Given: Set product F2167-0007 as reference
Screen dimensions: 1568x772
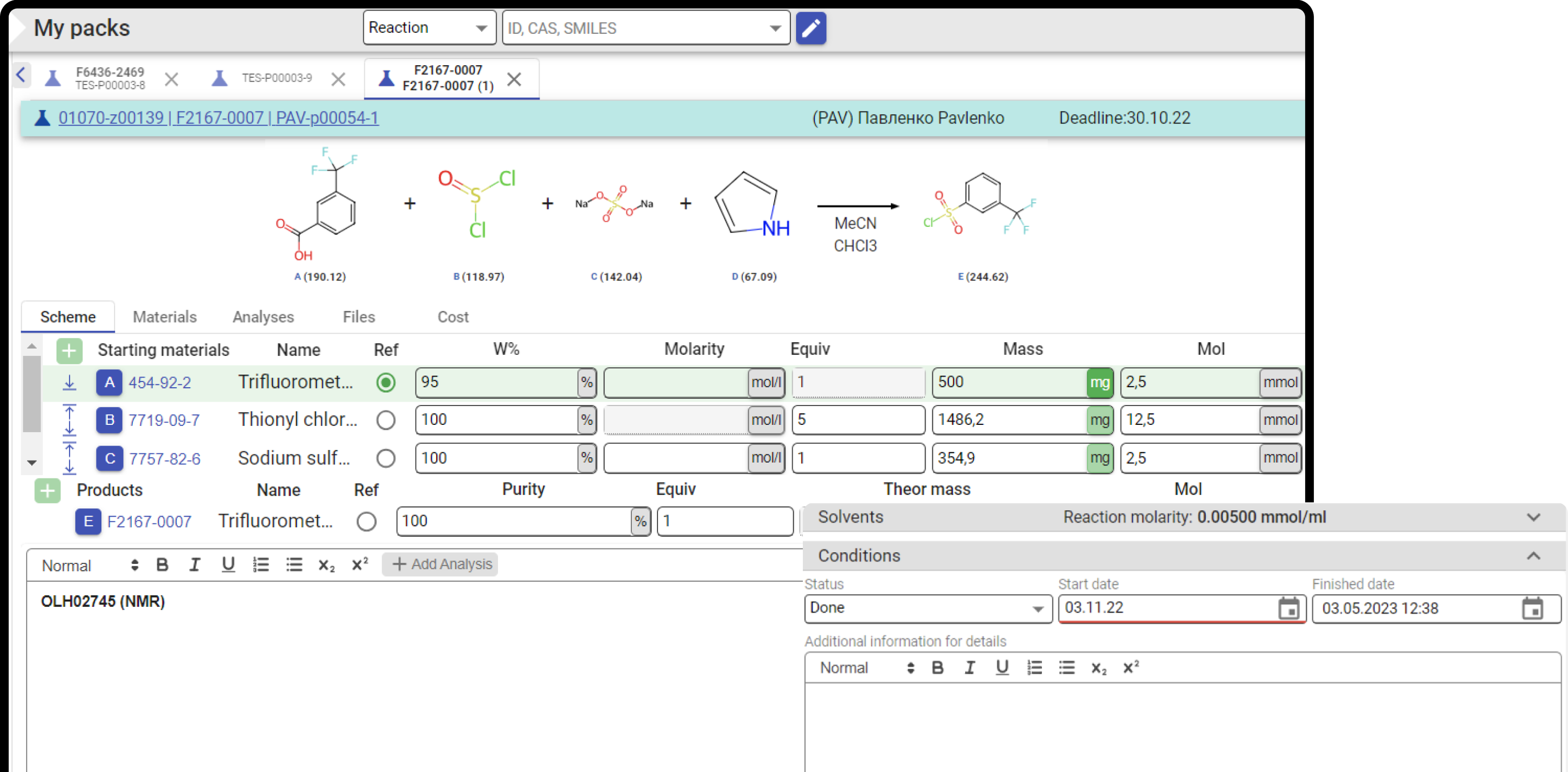Looking at the screenshot, I should [x=366, y=521].
